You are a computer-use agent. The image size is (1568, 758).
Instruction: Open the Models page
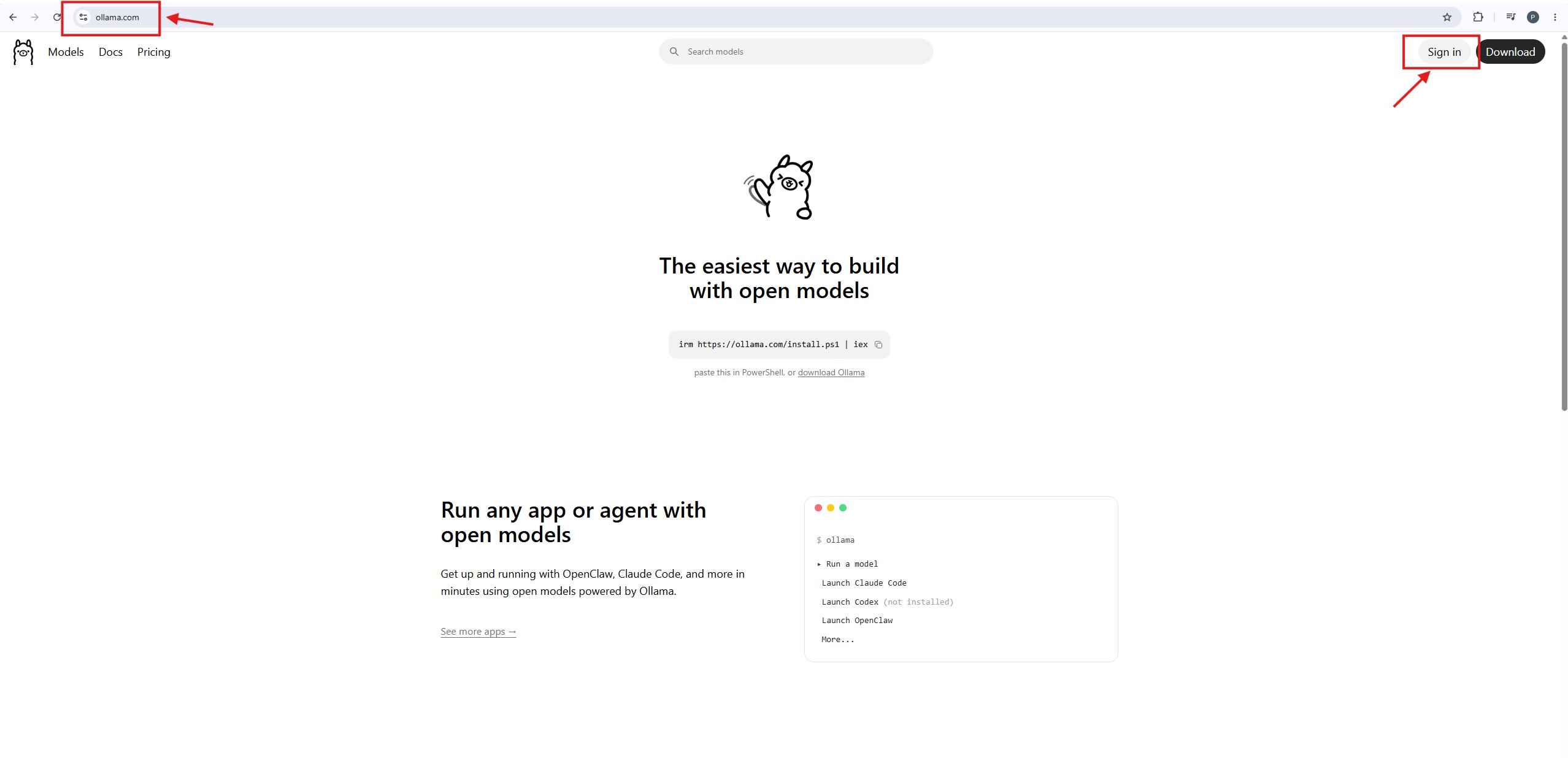click(x=66, y=52)
